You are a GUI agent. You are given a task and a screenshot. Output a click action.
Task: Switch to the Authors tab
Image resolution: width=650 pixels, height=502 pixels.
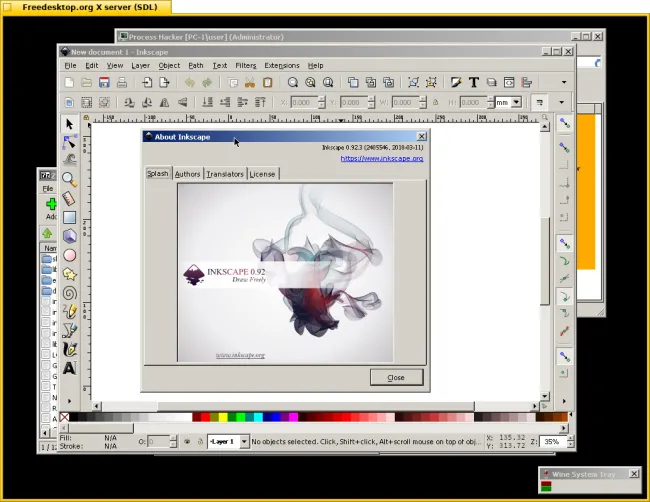[187, 174]
